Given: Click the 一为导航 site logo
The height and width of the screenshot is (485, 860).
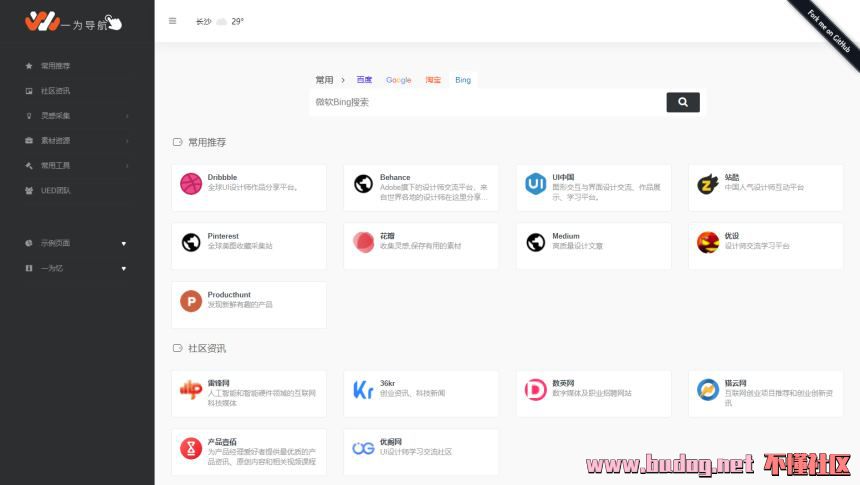Looking at the screenshot, I should (x=73, y=22).
